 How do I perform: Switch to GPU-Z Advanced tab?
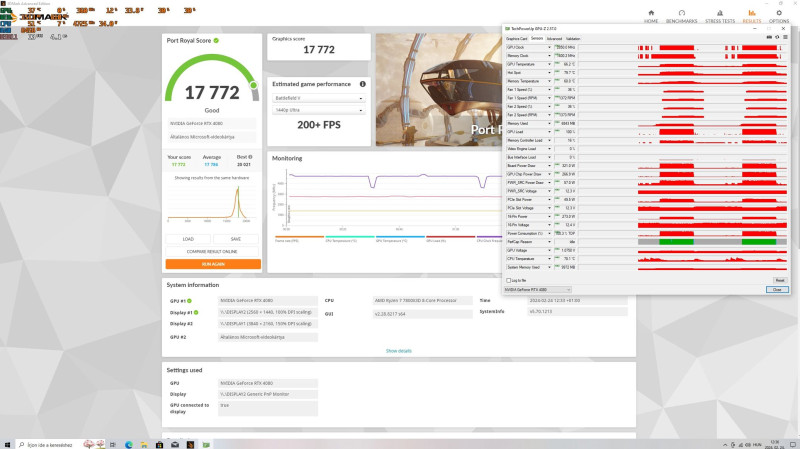(554, 39)
